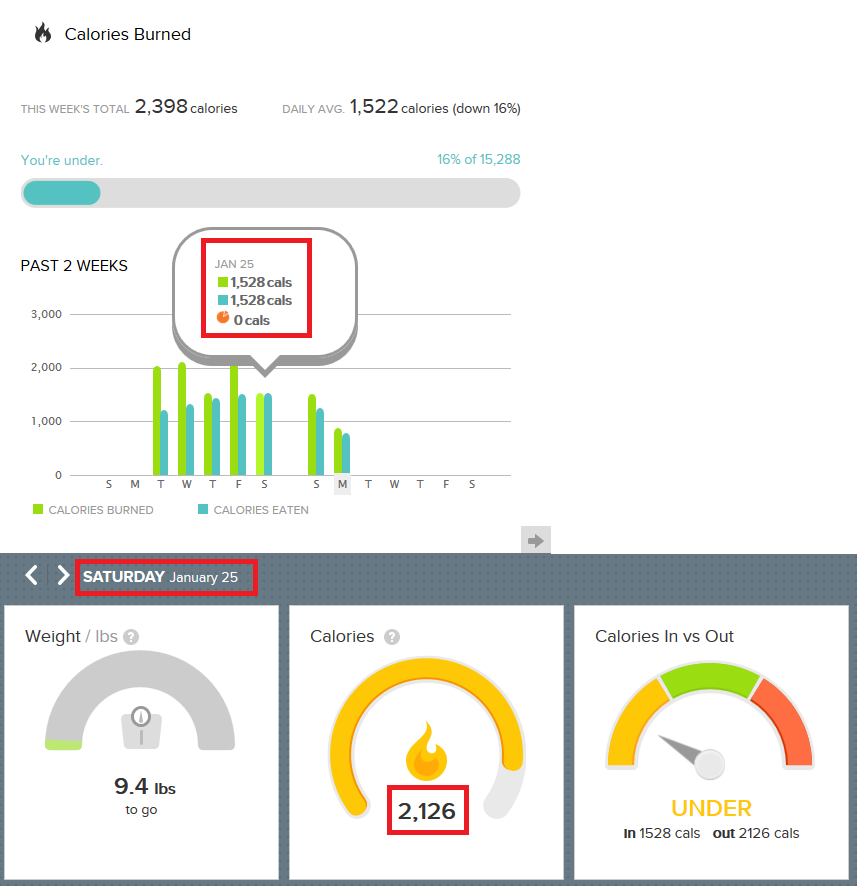Click the orange flame in the Calories tile

coord(426,751)
